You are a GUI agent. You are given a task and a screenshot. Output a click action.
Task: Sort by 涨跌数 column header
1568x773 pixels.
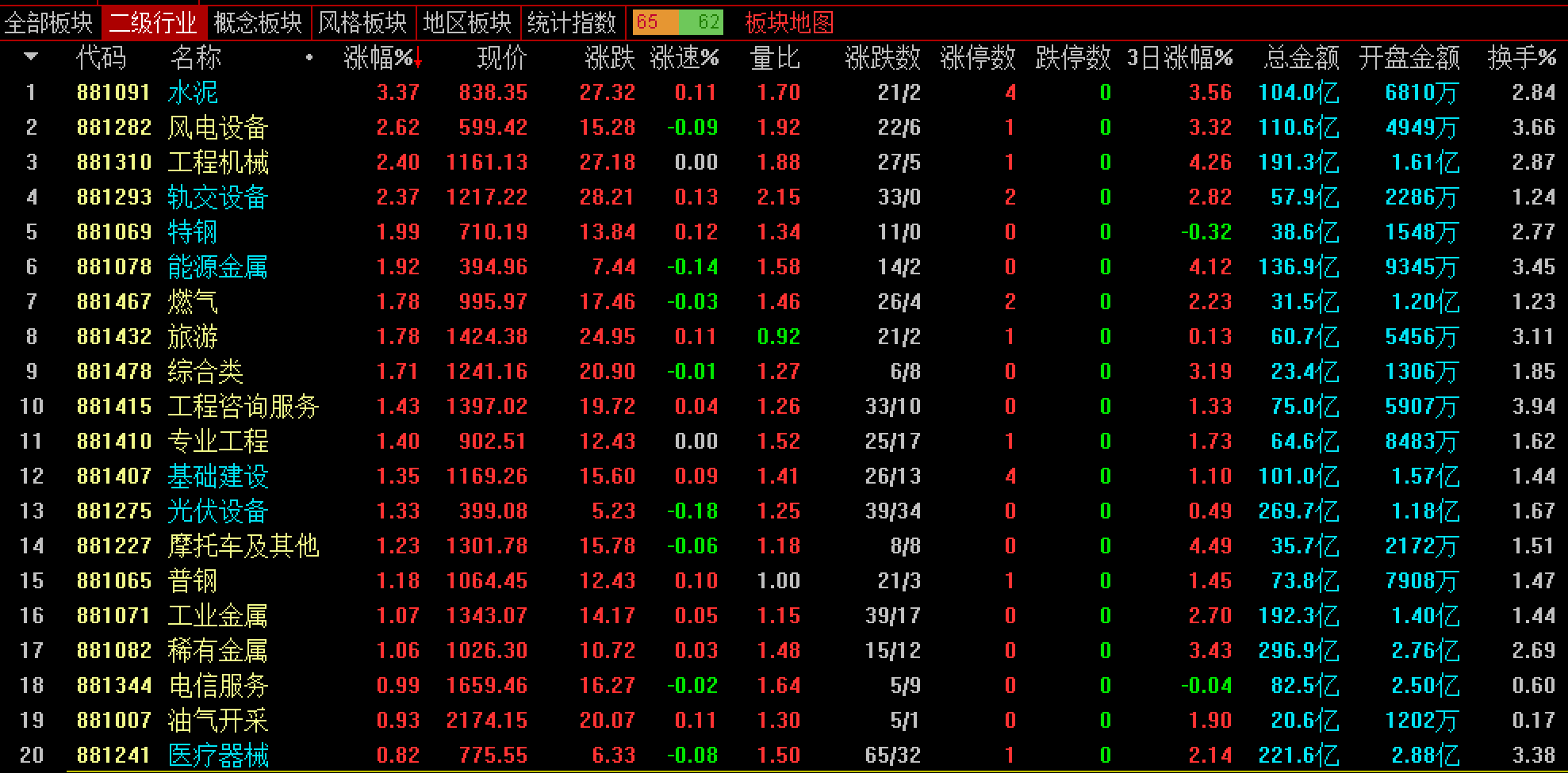[883, 58]
